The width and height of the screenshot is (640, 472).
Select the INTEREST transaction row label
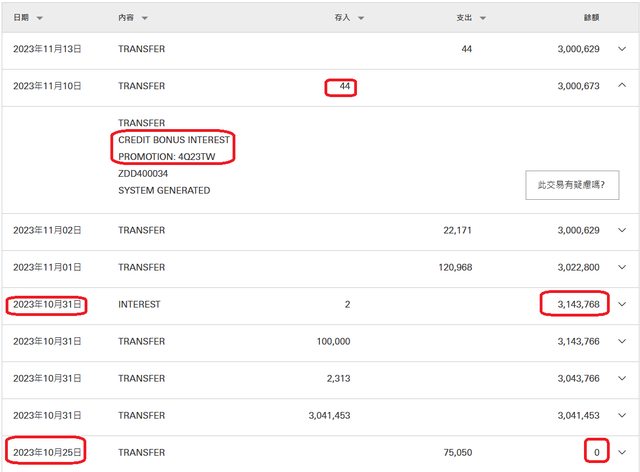[139, 304]
